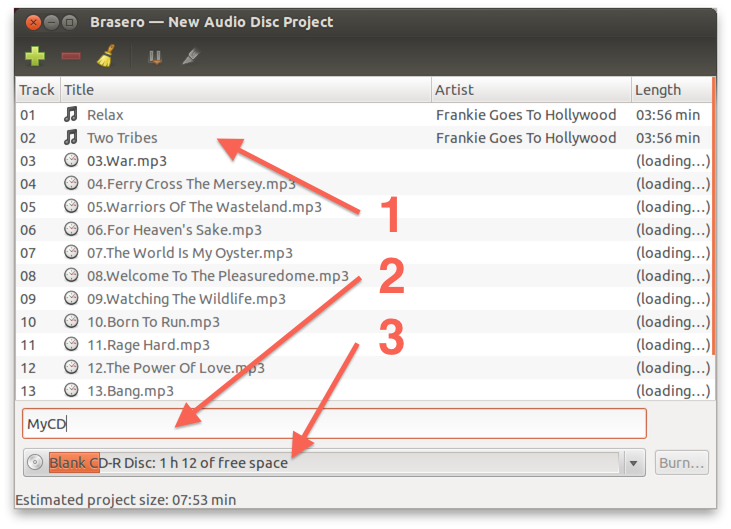Sort by the Title column header

click(245, 90)
